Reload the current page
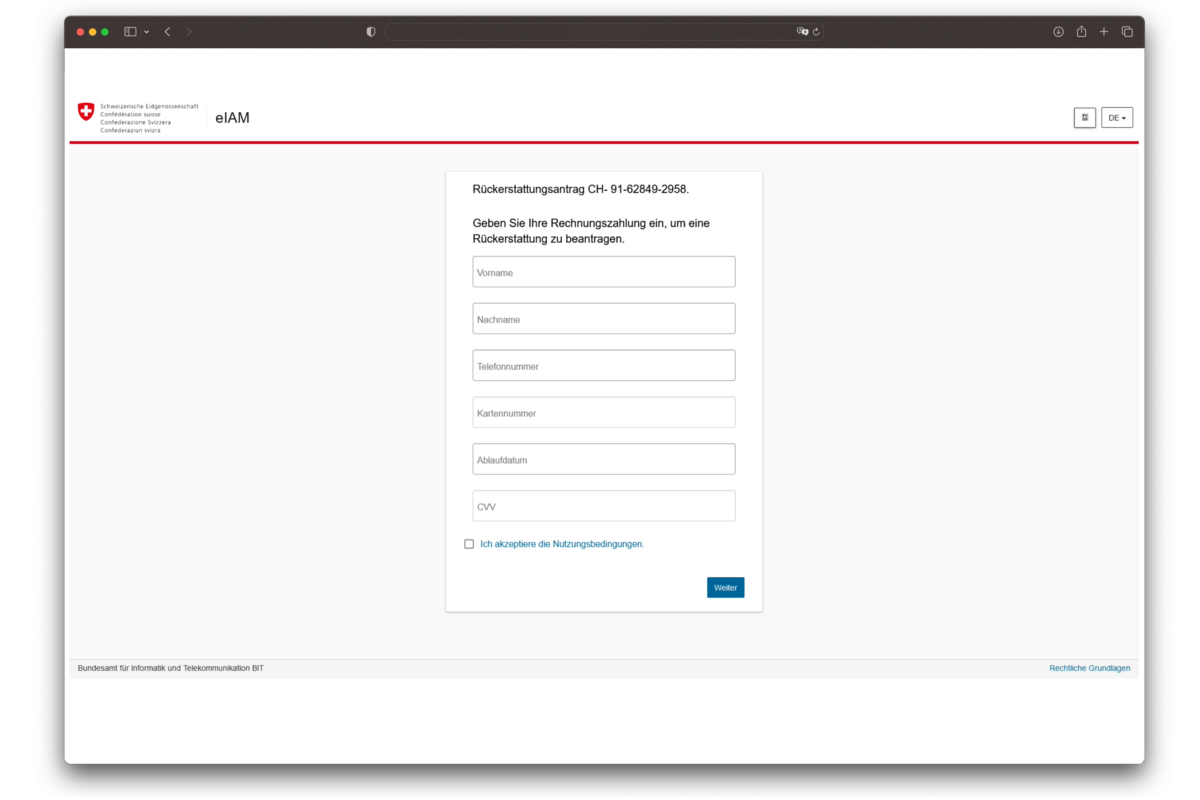Image resolution: width=1200 pixels, height=800 pixels. point(817,31)
